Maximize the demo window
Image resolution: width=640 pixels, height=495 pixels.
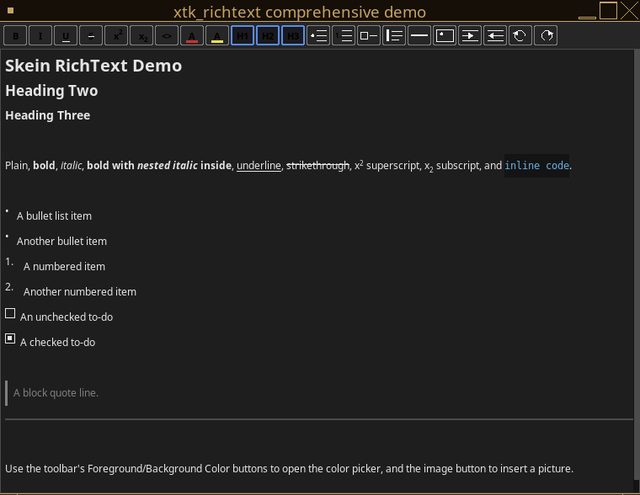(608, 11)
